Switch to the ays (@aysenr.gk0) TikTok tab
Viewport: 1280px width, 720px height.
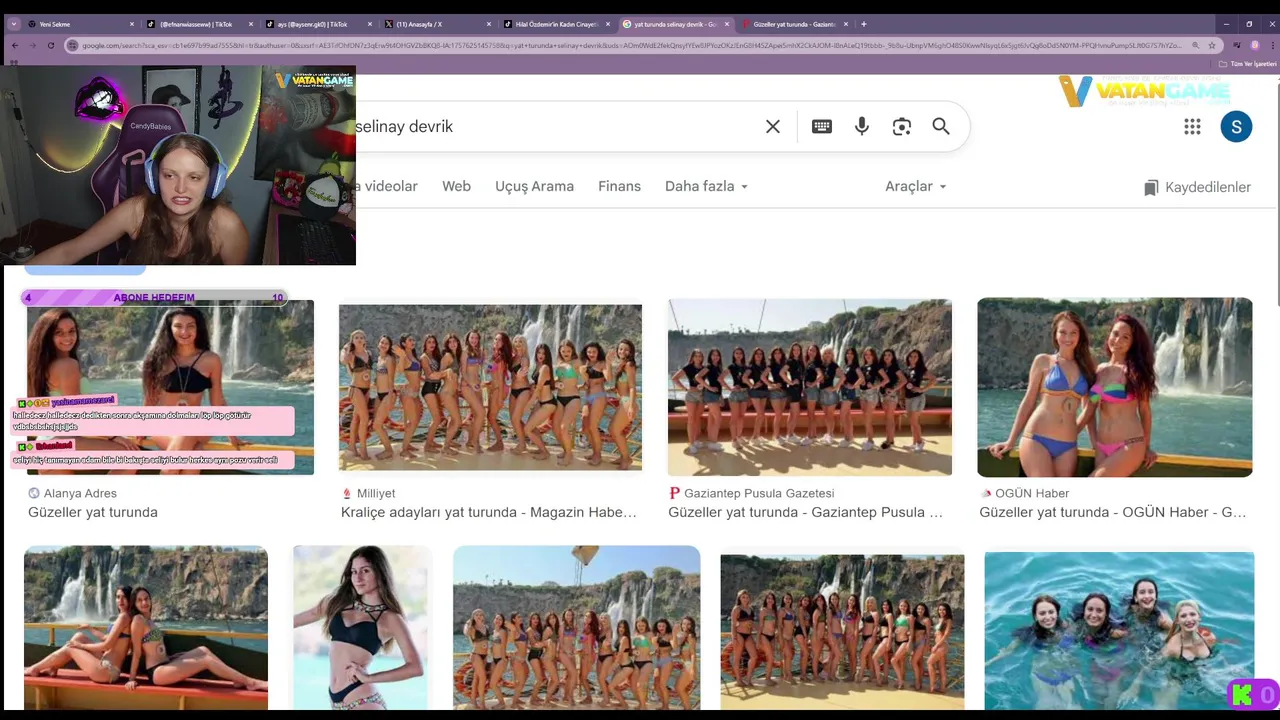(318, 24)
